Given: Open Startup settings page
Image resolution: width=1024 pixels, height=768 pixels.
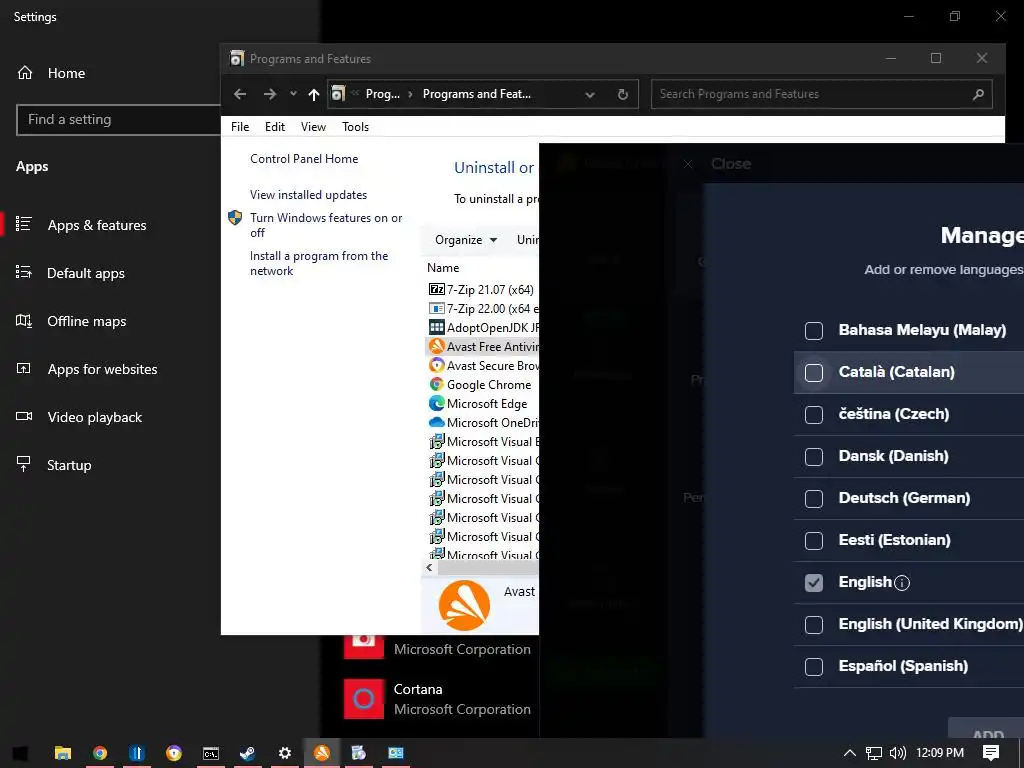Looking at the screenshot, I should point(69,465).
